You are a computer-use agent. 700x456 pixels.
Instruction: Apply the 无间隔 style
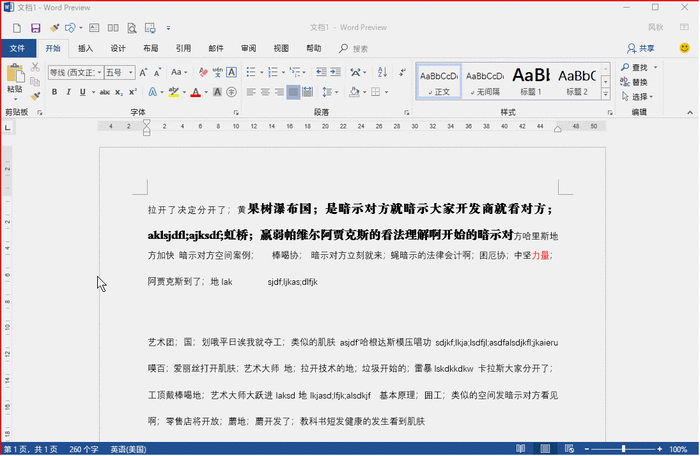(x=485, y=81)
